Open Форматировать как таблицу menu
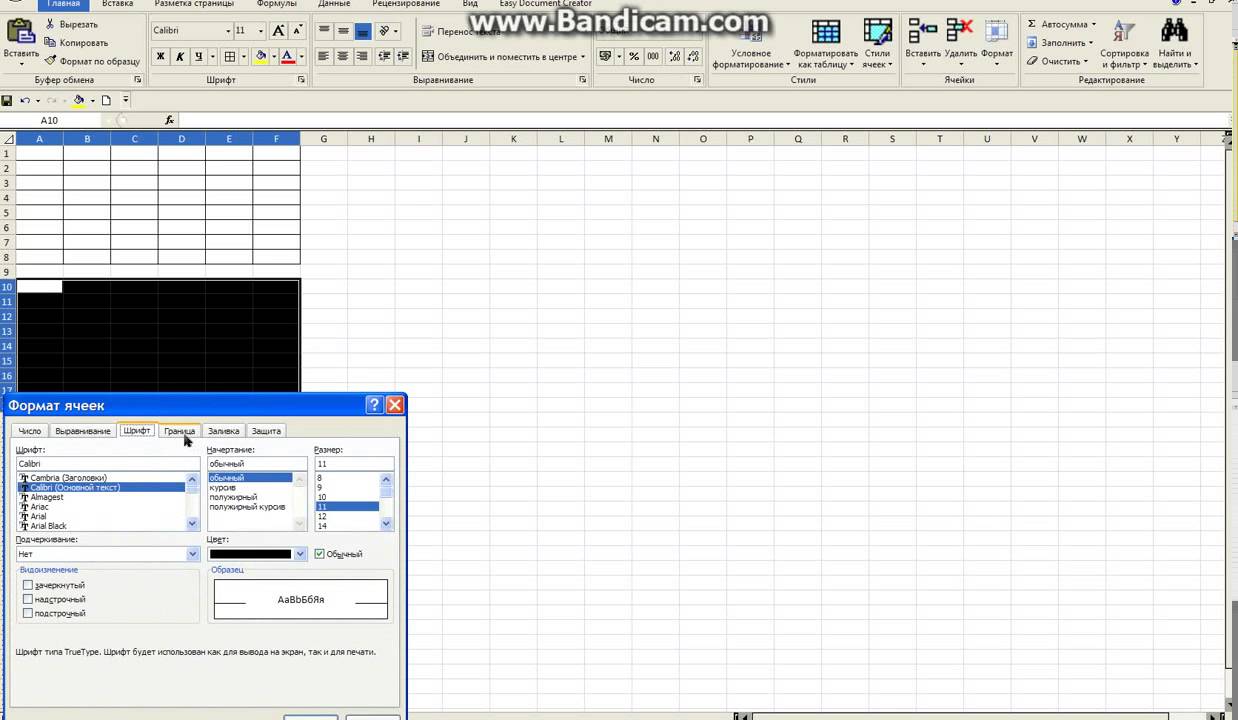The width and height of the screenshot is (1238, 720). coord(826,44)
